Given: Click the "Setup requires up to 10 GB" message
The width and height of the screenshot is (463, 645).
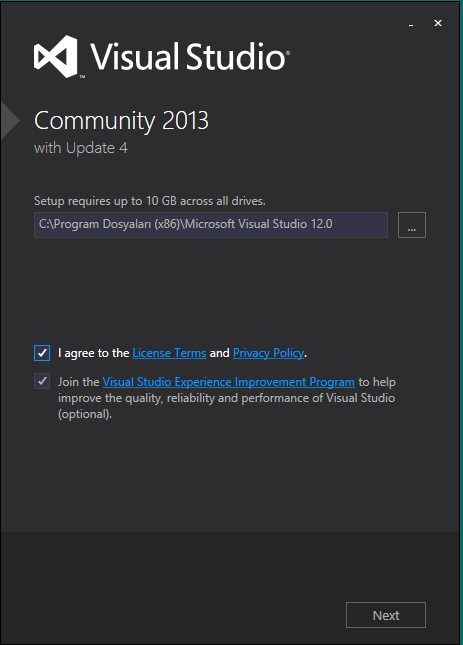Looking at the screenshot, I should (150, 201).
